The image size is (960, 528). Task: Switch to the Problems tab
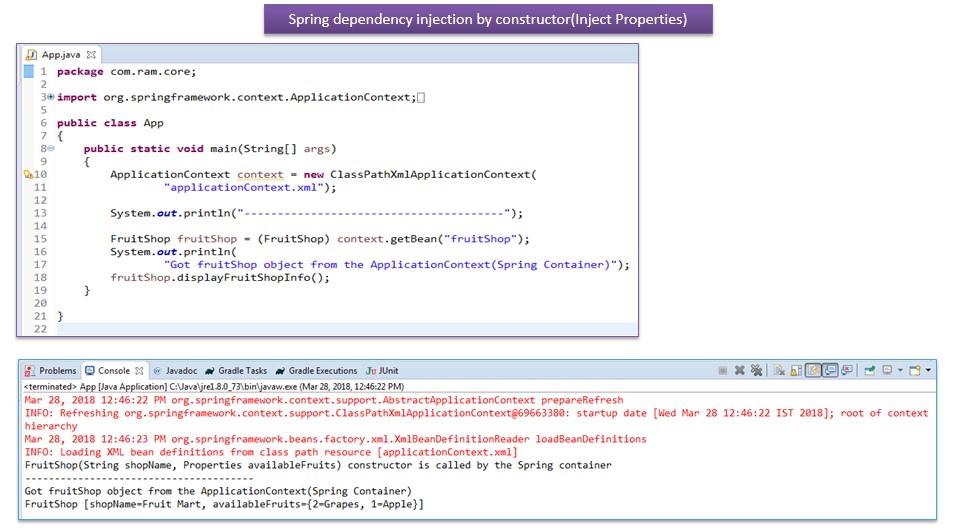pos(50,371)
